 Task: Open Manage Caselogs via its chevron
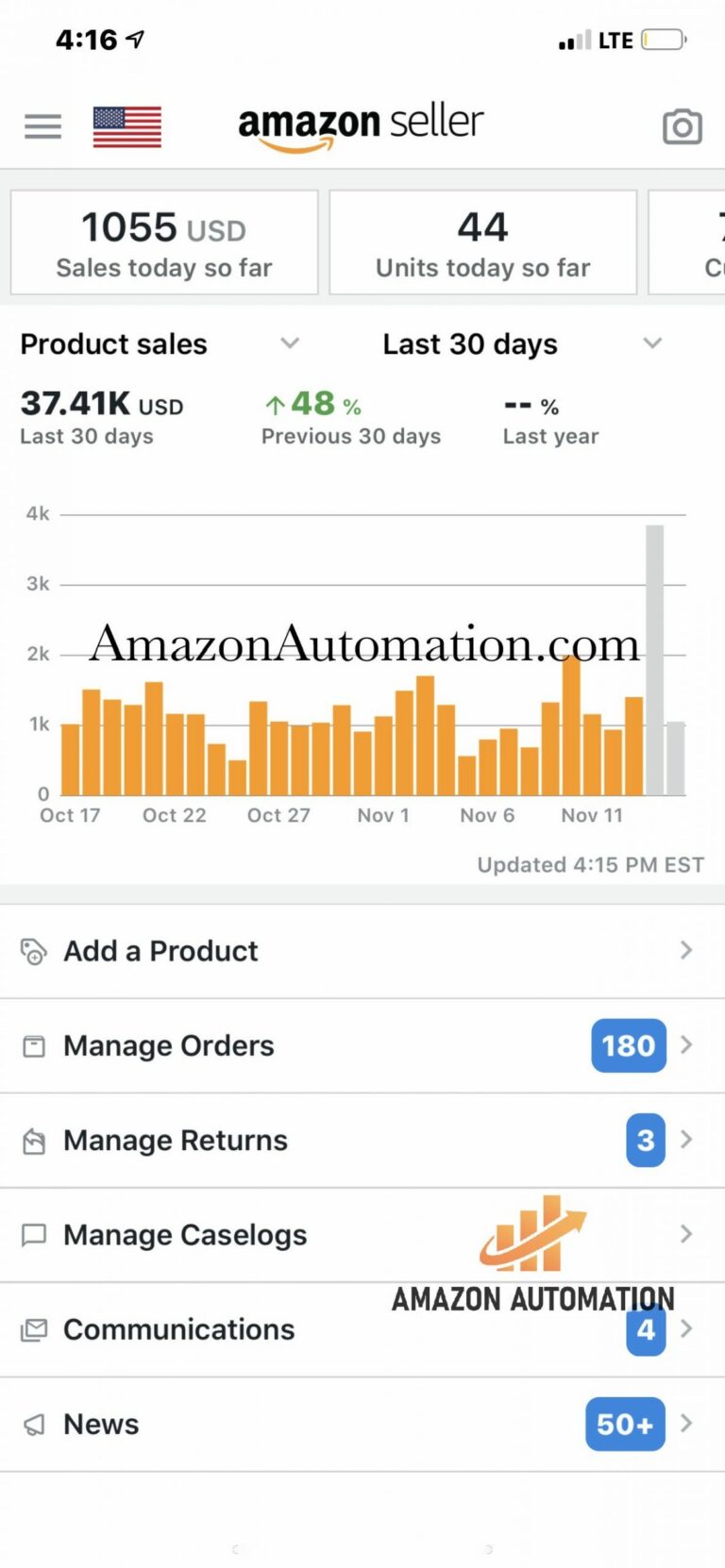(686, 1234)
